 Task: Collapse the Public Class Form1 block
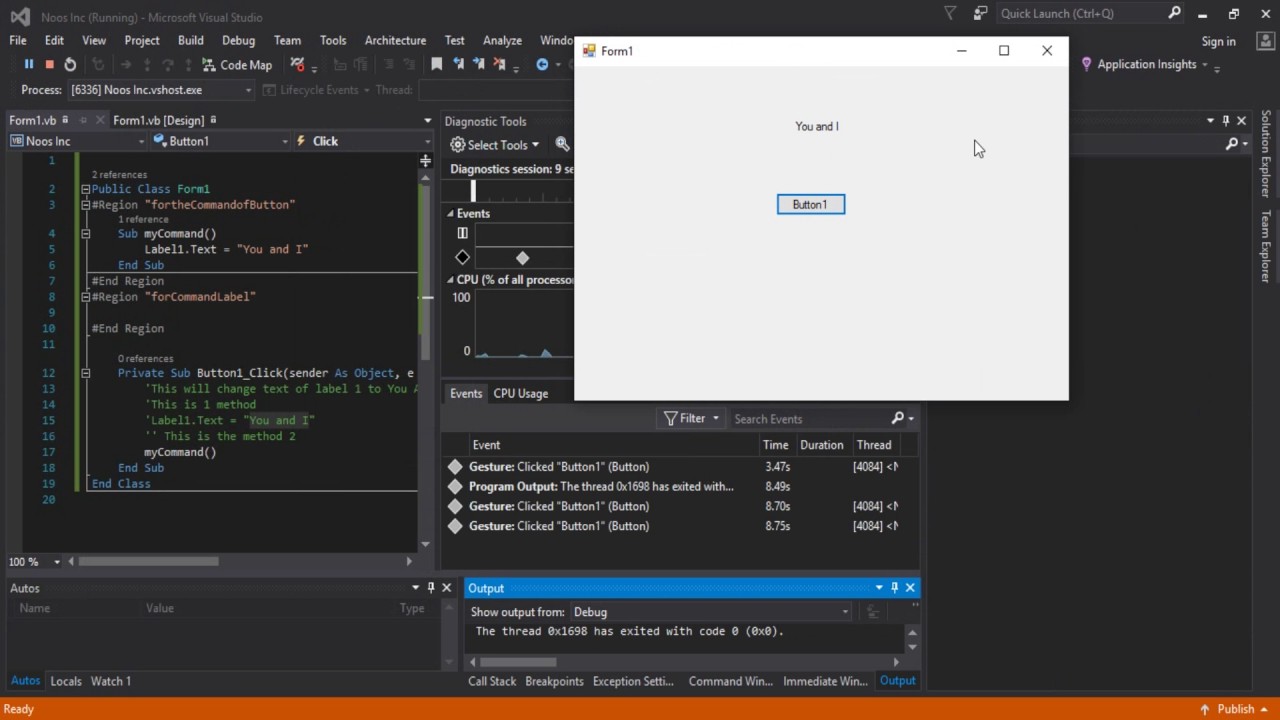[x=85, y=189]
